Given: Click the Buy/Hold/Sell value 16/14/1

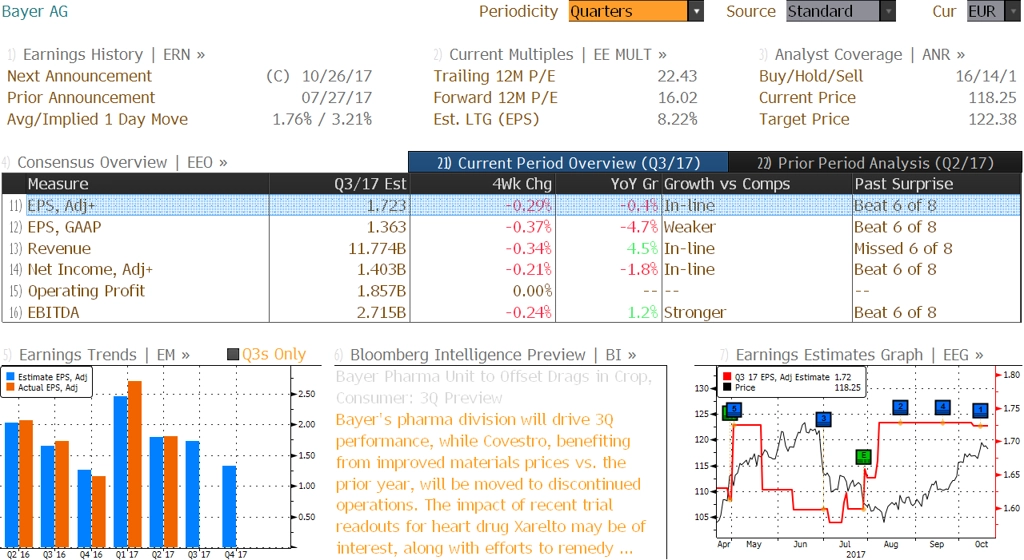Looking at the screenshot, I should [x=986, y=76].
